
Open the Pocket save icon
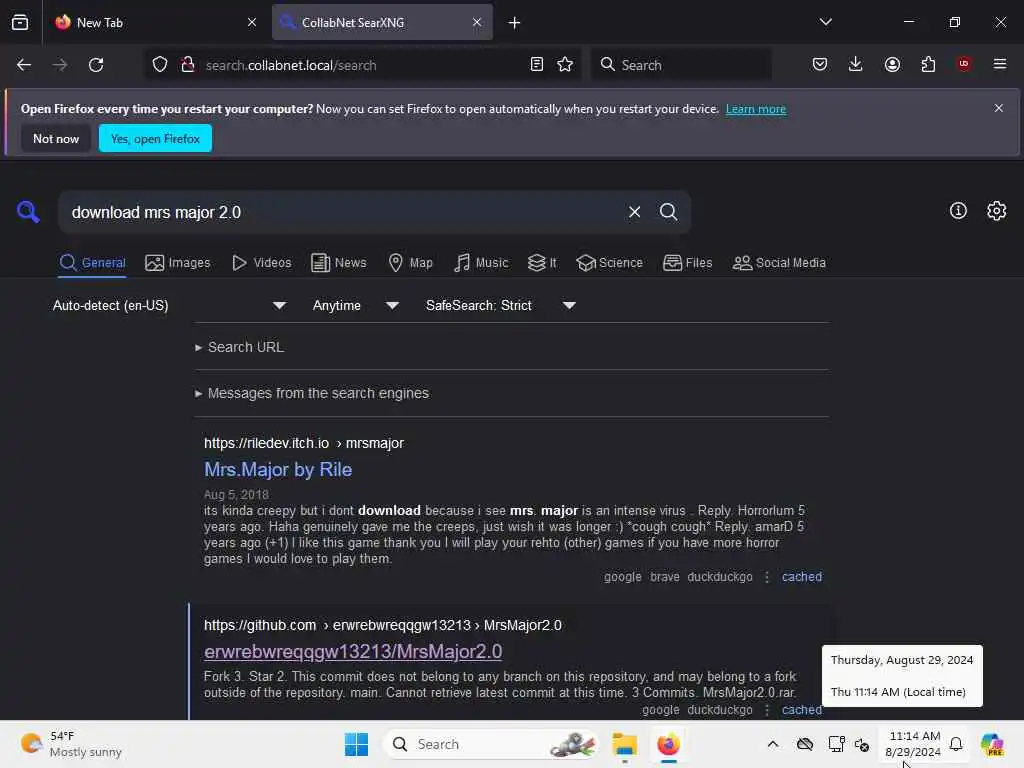pyautogui.click(x=820, y=65)
